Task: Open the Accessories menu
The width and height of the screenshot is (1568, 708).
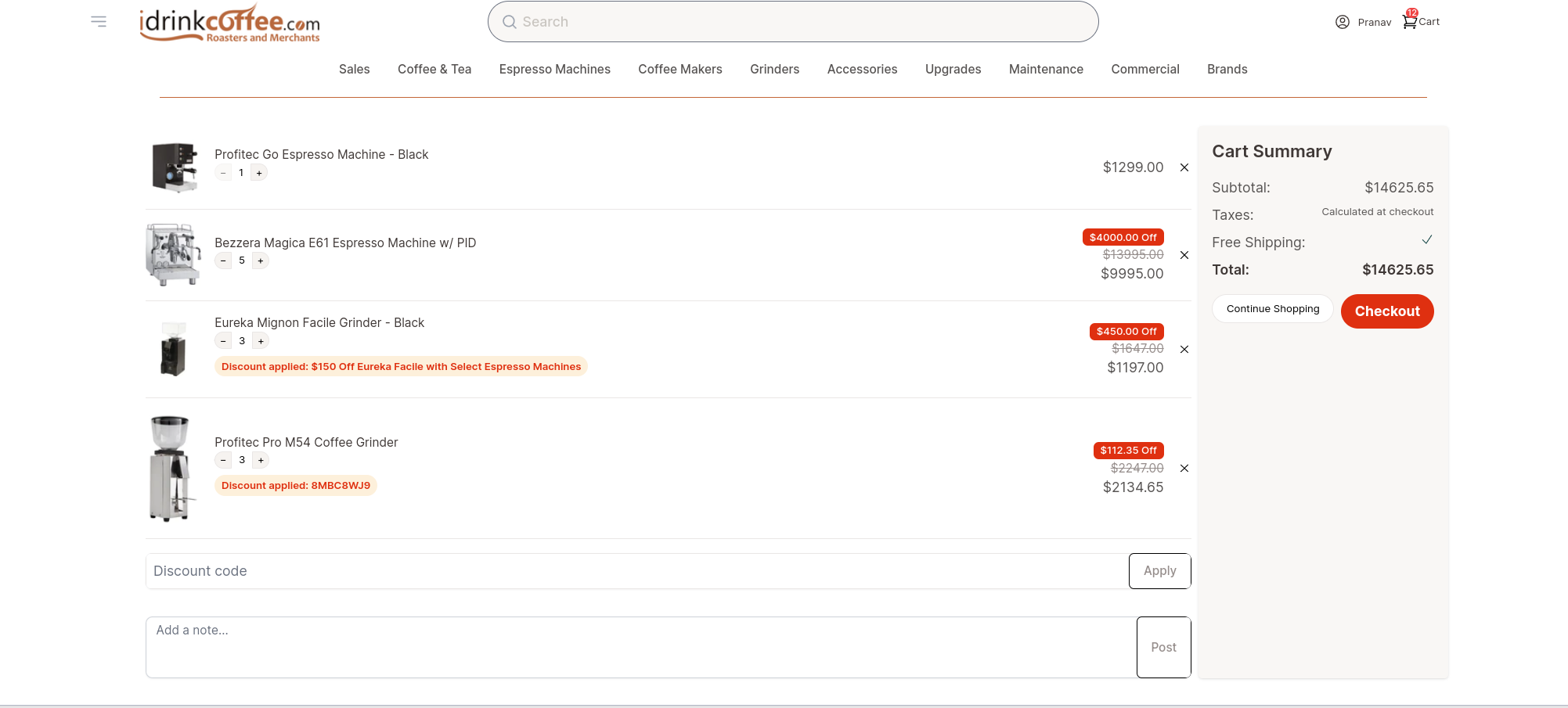Action: 862,69
